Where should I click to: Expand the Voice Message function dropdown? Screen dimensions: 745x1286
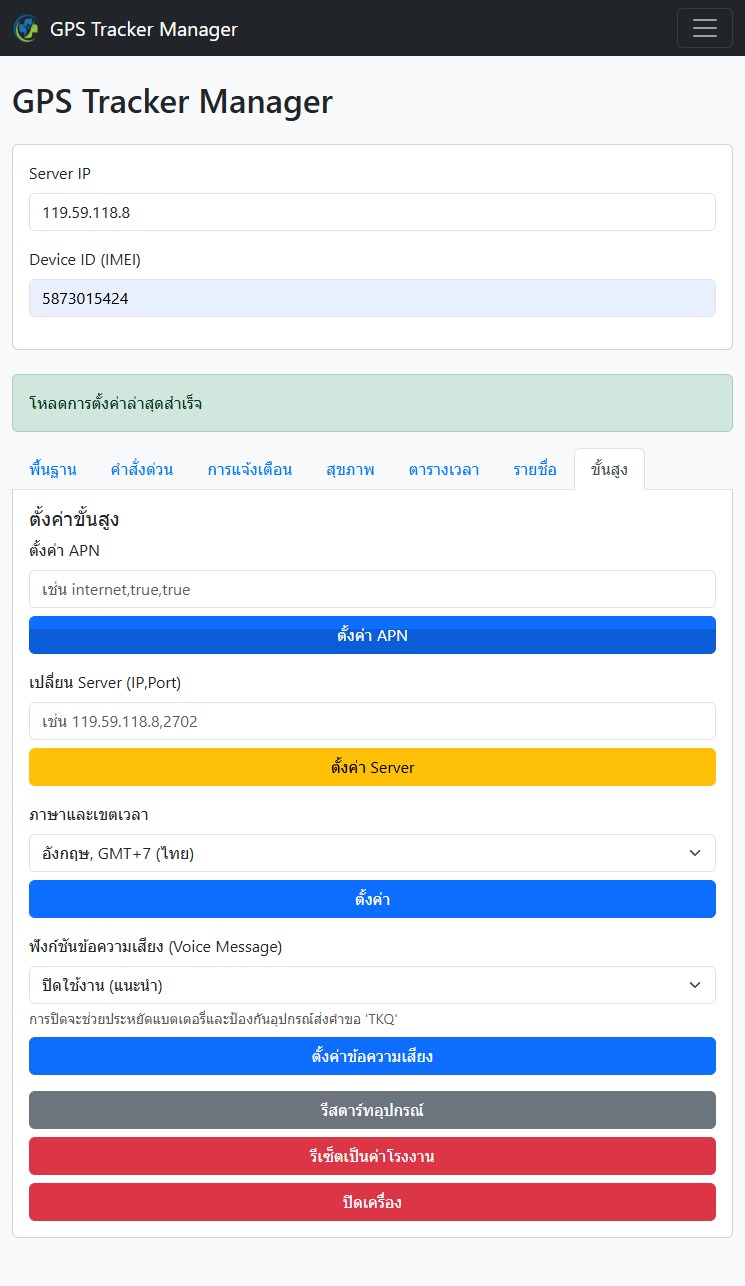click(x=372, y=985)
